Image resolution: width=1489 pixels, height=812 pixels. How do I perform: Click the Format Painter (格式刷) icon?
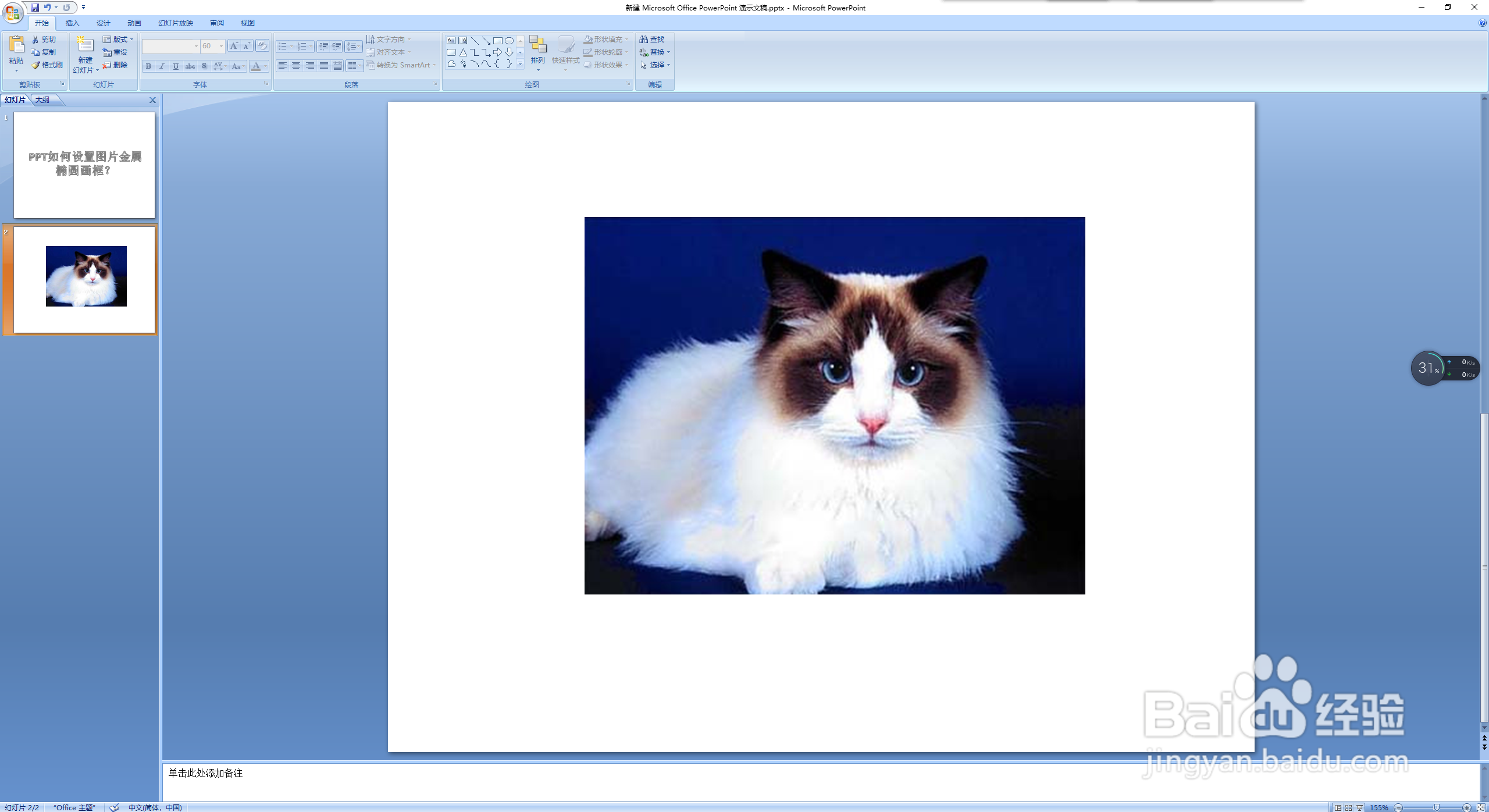pyautogui.click(x=36, y=65)
